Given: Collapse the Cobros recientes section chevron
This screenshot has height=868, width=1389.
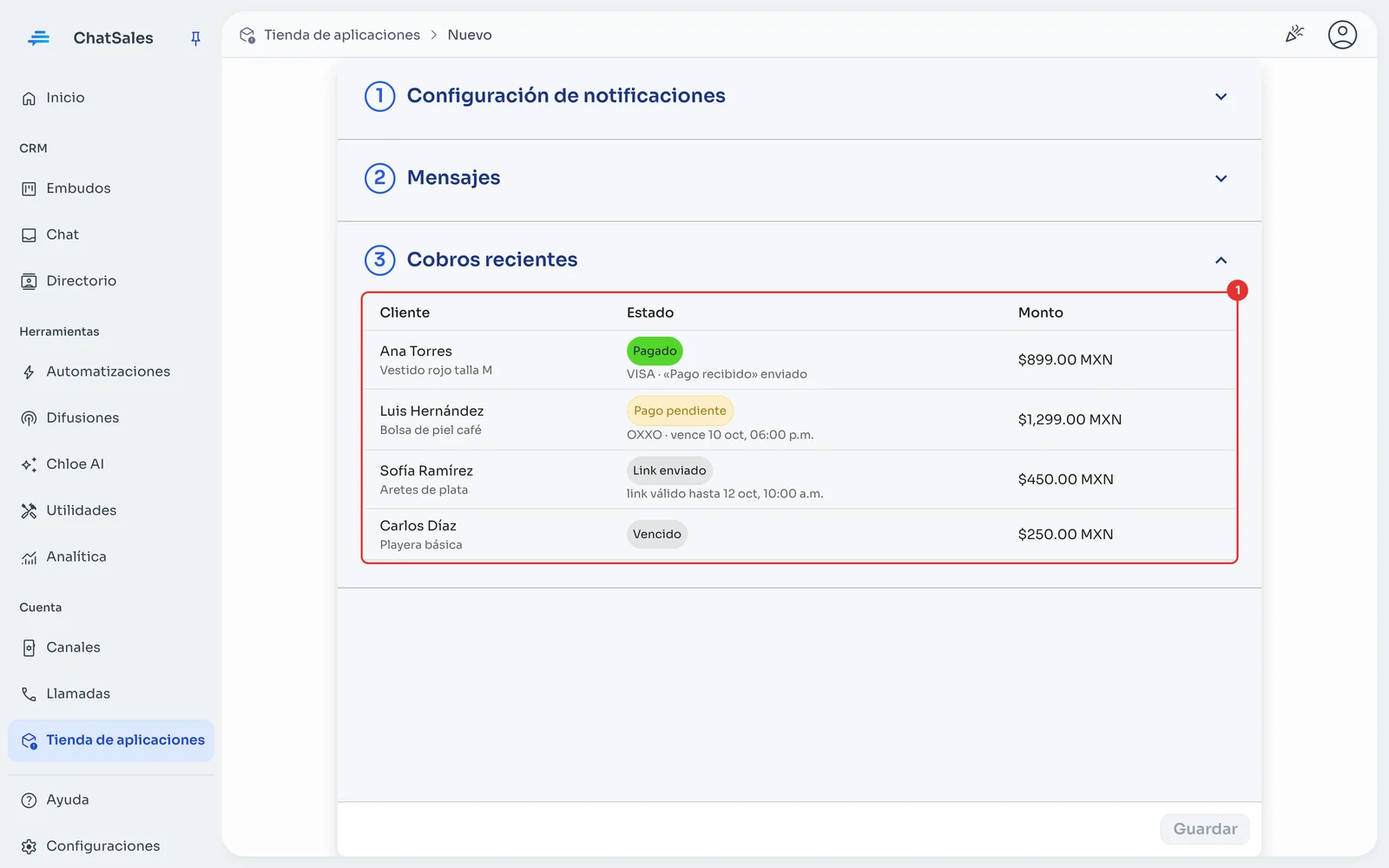Looking at the screenshot, I should pos(1221,260).
